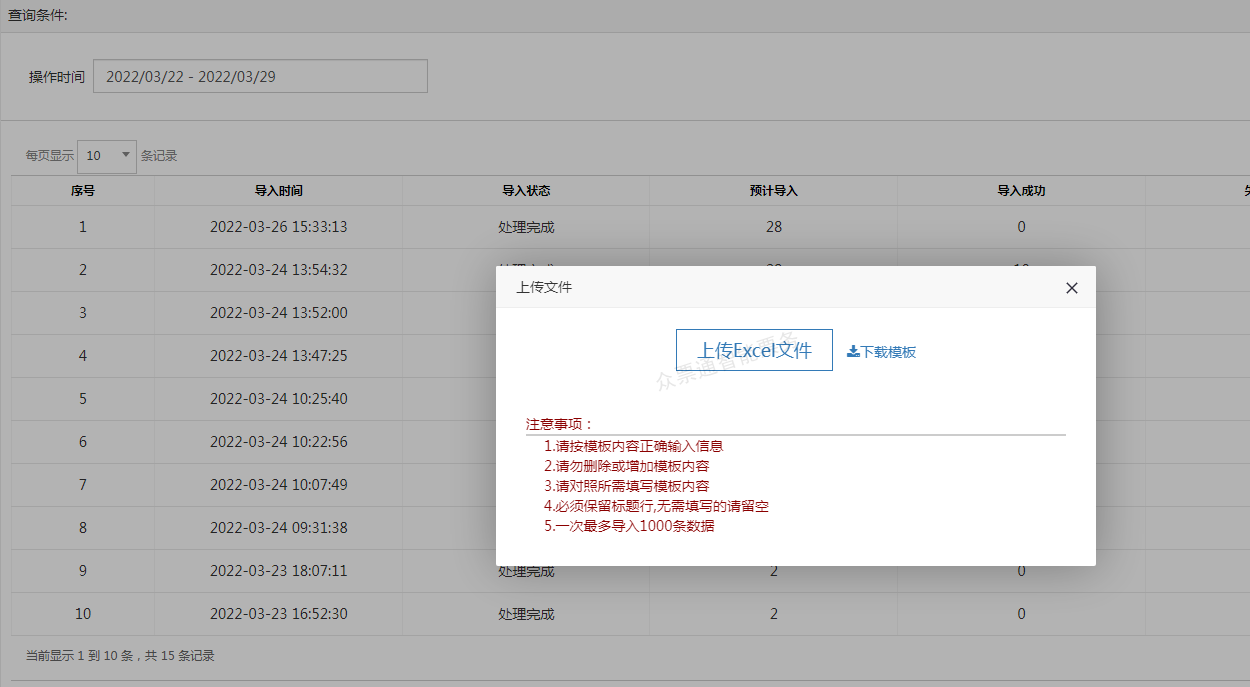Image resolution: width=1250 pixels, height=687 pixels.
Task: Click note 1.请按模板内容正确输入信息
Action: click(x=633, y=446)
